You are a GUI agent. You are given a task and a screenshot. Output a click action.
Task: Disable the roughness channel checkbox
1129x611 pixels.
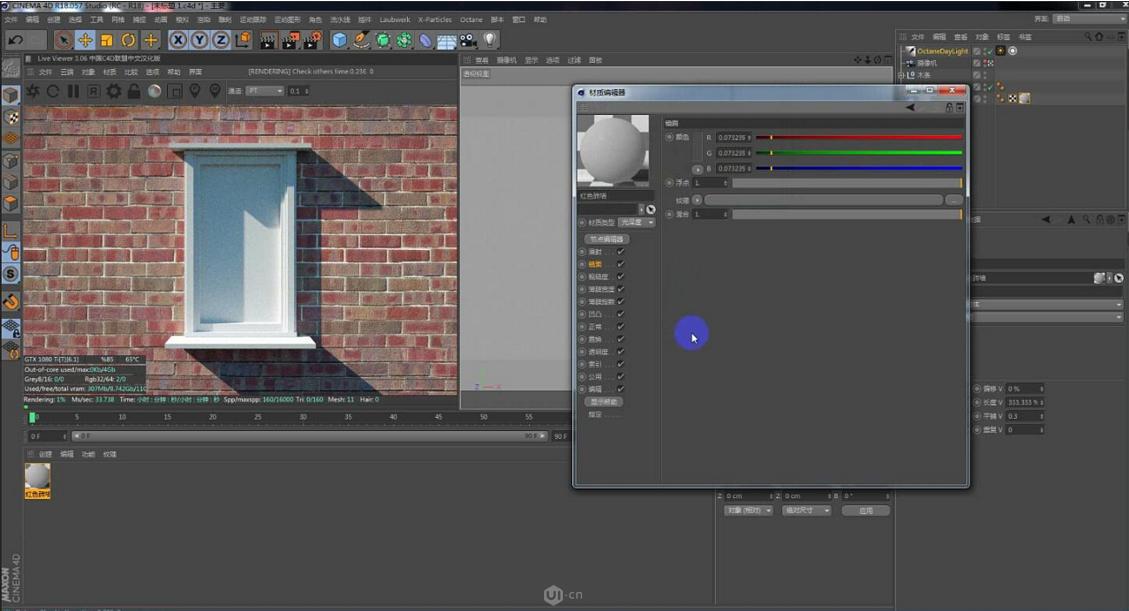click(619, 275)
